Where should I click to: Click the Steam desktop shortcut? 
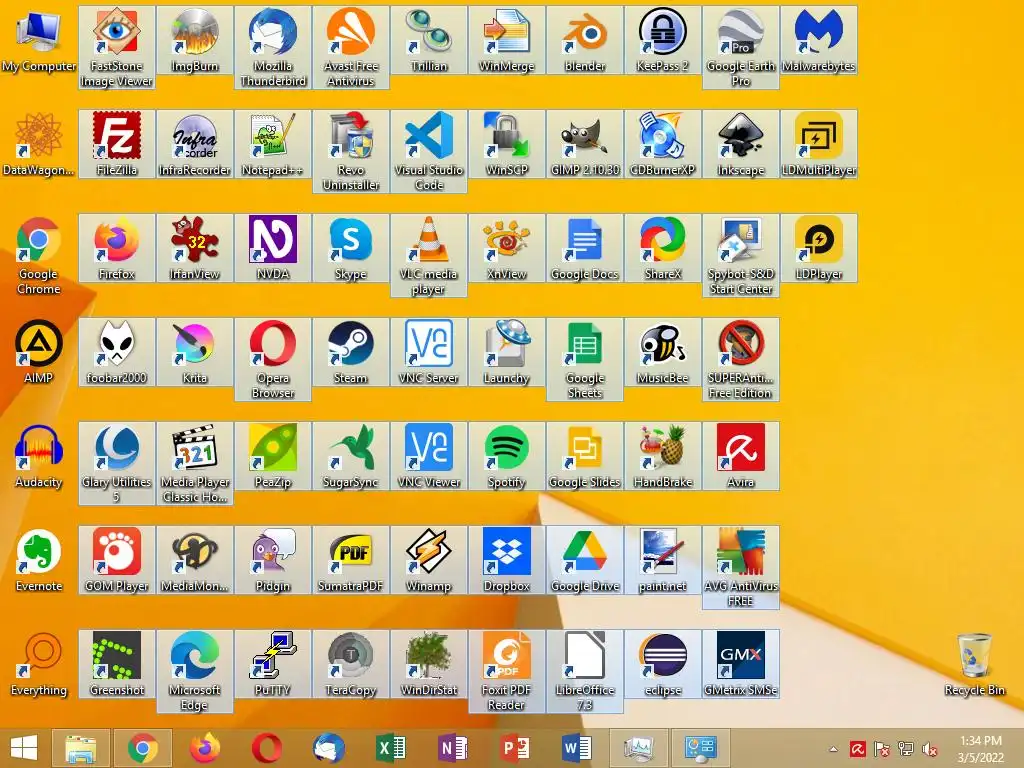[351, 351]
